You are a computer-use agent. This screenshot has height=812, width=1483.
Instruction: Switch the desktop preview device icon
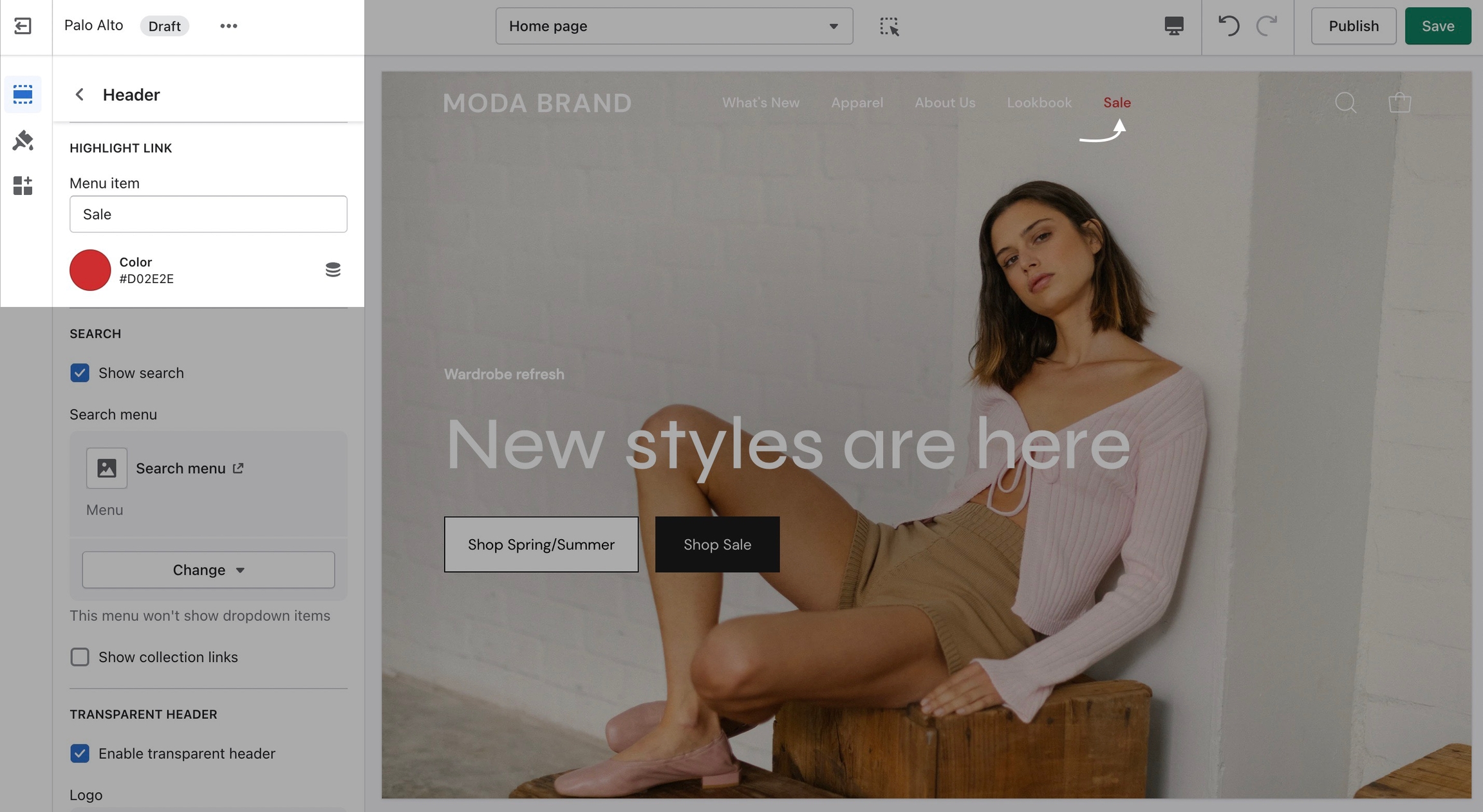coord(1173,26)
